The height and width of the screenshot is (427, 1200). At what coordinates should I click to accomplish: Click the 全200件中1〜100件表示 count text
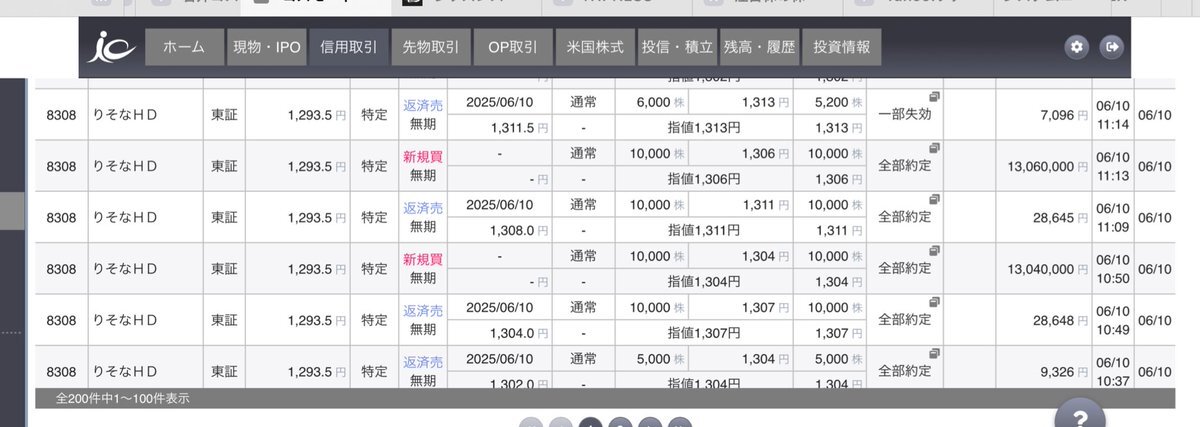(x=122, y=398)
